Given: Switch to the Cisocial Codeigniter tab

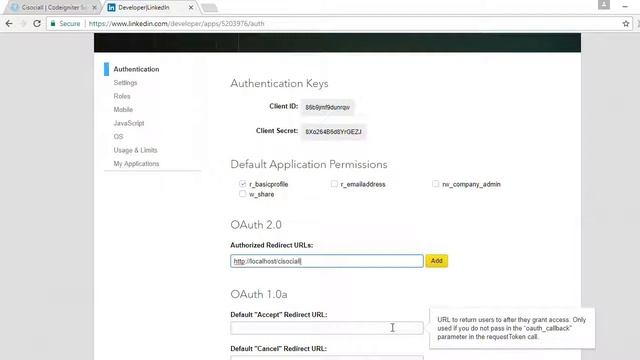Looking at the screenshot, I should (x=52, y=7).
